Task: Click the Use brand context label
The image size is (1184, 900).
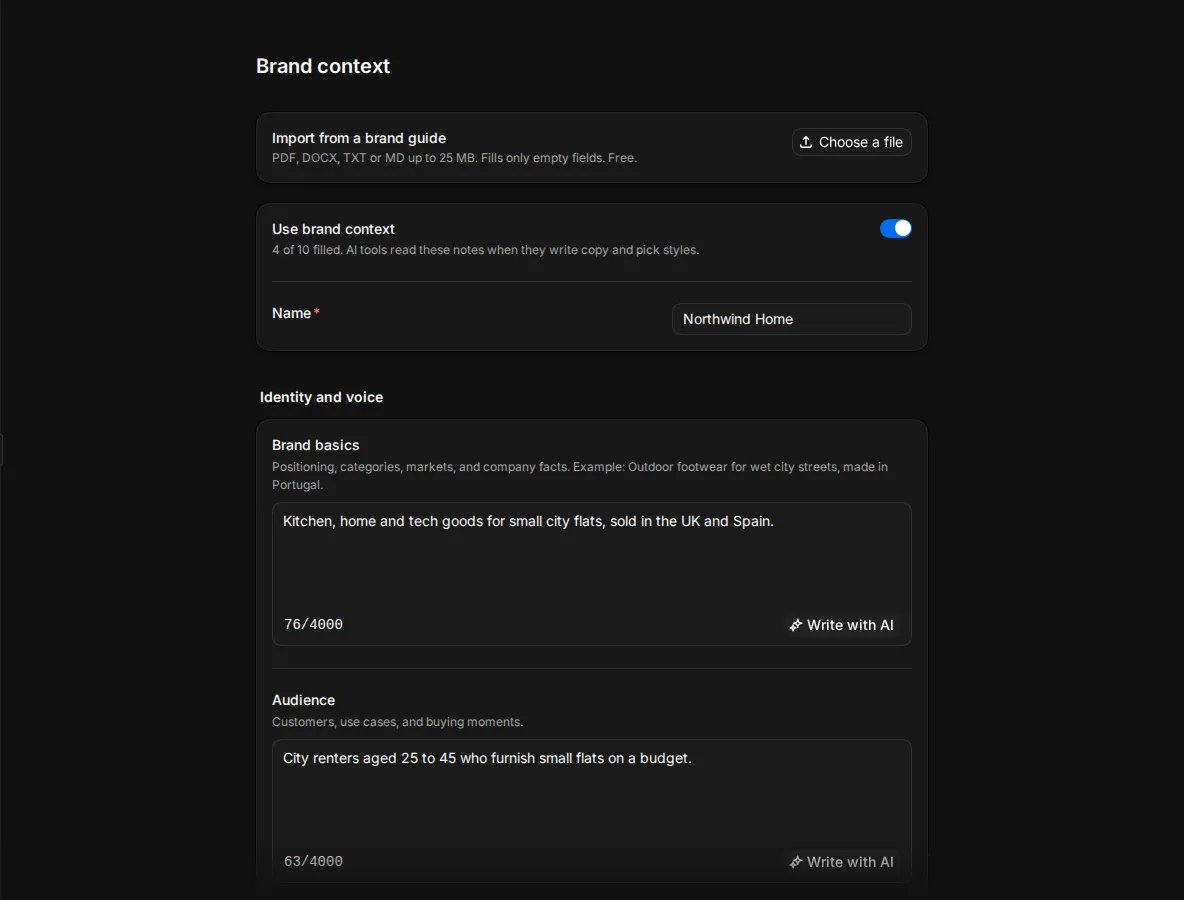Action: [x=333, y=229]
